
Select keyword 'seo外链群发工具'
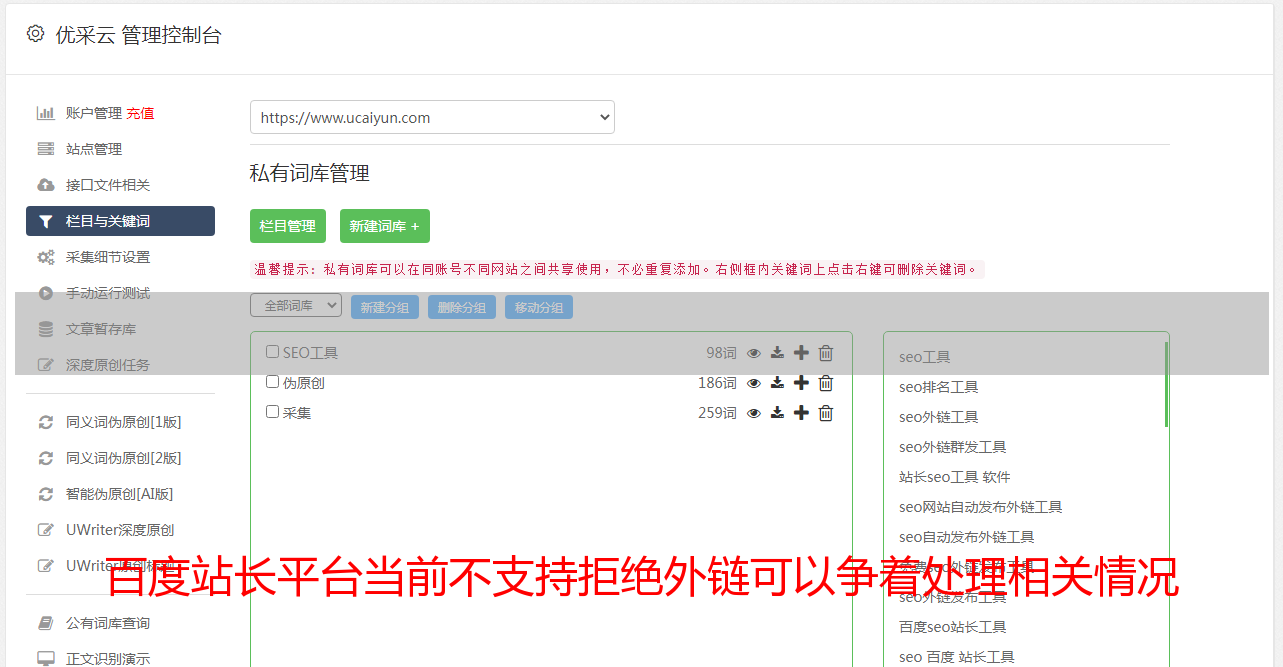click(x=953, y=447)
